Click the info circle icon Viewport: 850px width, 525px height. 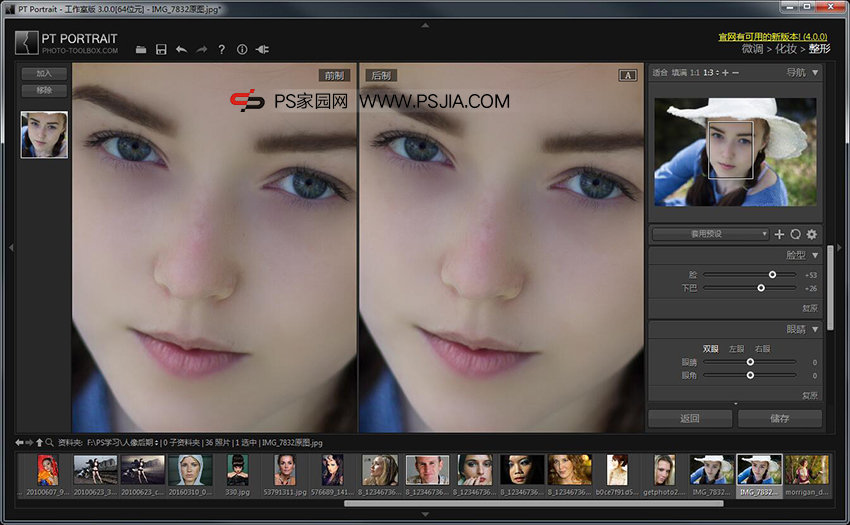(x=242, y=49)
